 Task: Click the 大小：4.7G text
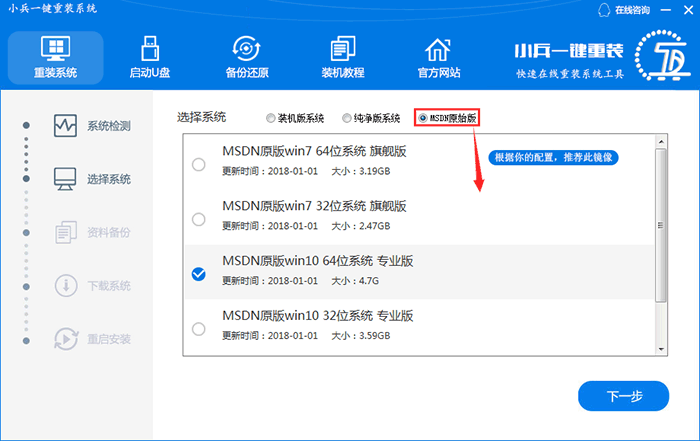coord(355,281)
